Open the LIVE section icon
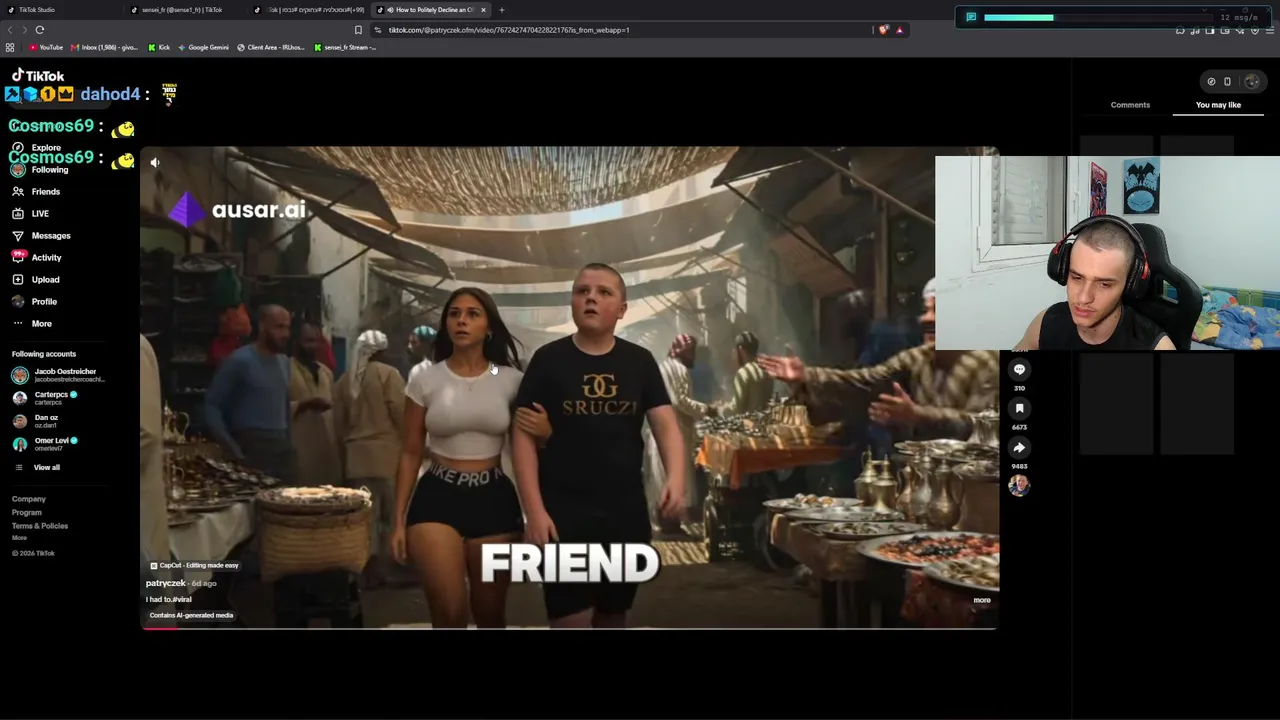This screenshot has height=720, width=1280. tap(18, 213)
